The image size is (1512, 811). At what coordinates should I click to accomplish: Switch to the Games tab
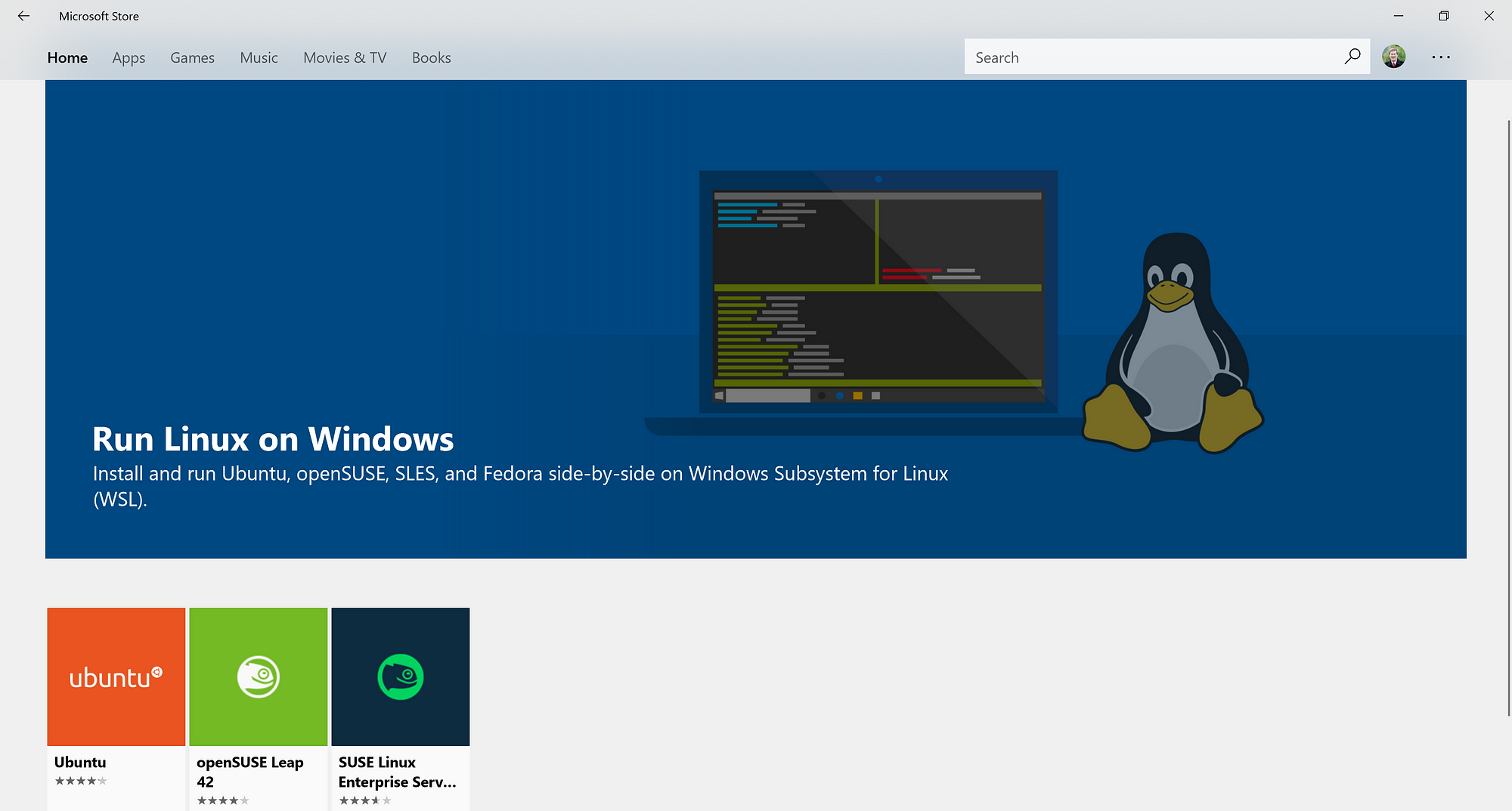tap(192, 57)
